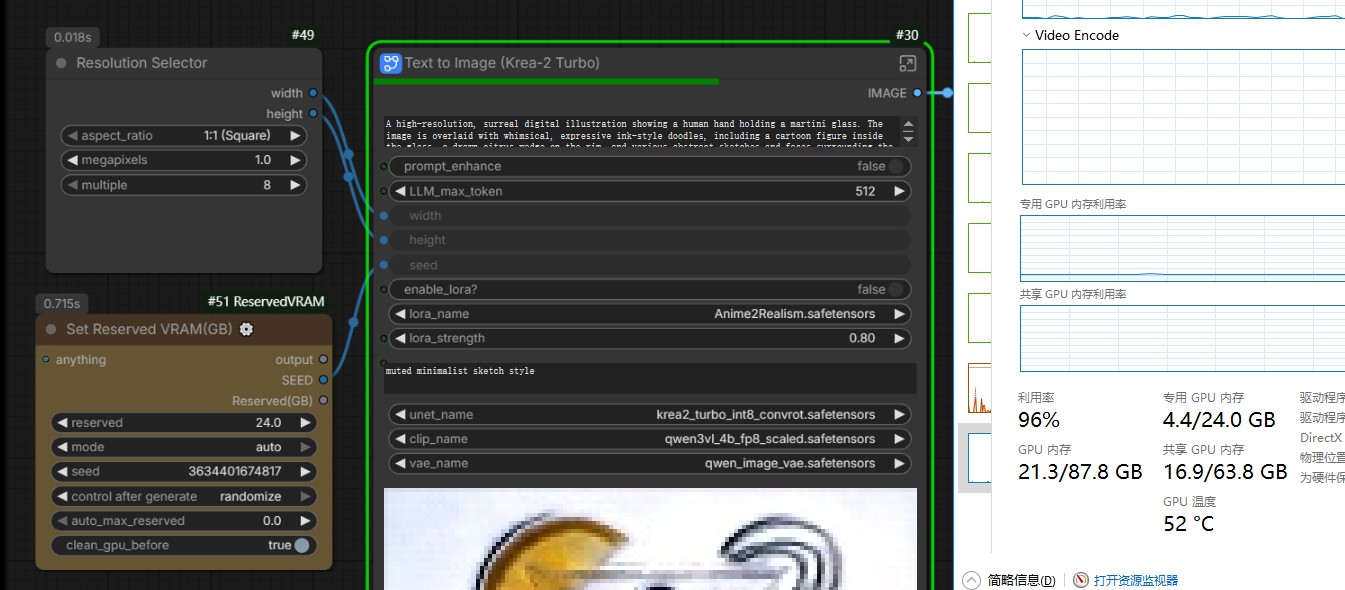Click the IMAGE output socket
Image resolution: width=1345 pixels, height=590 pixels.
(x=918, y=93)
